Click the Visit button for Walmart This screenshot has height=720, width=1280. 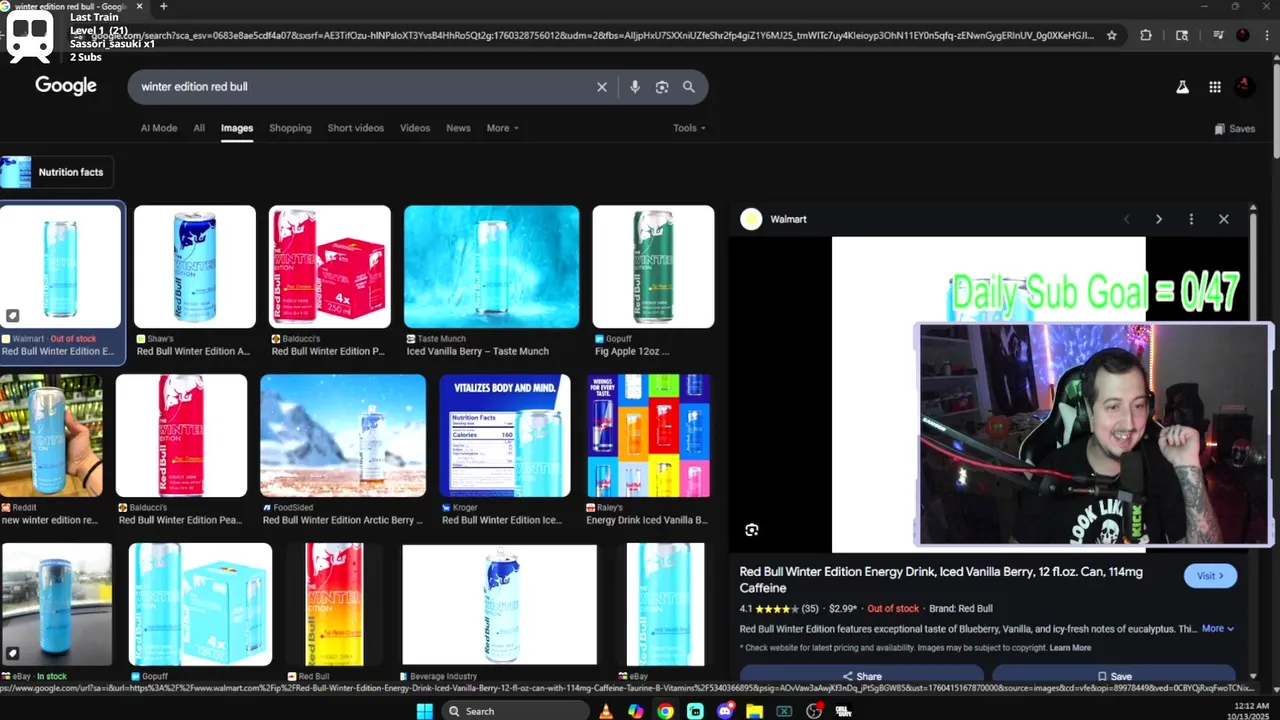1210,576
